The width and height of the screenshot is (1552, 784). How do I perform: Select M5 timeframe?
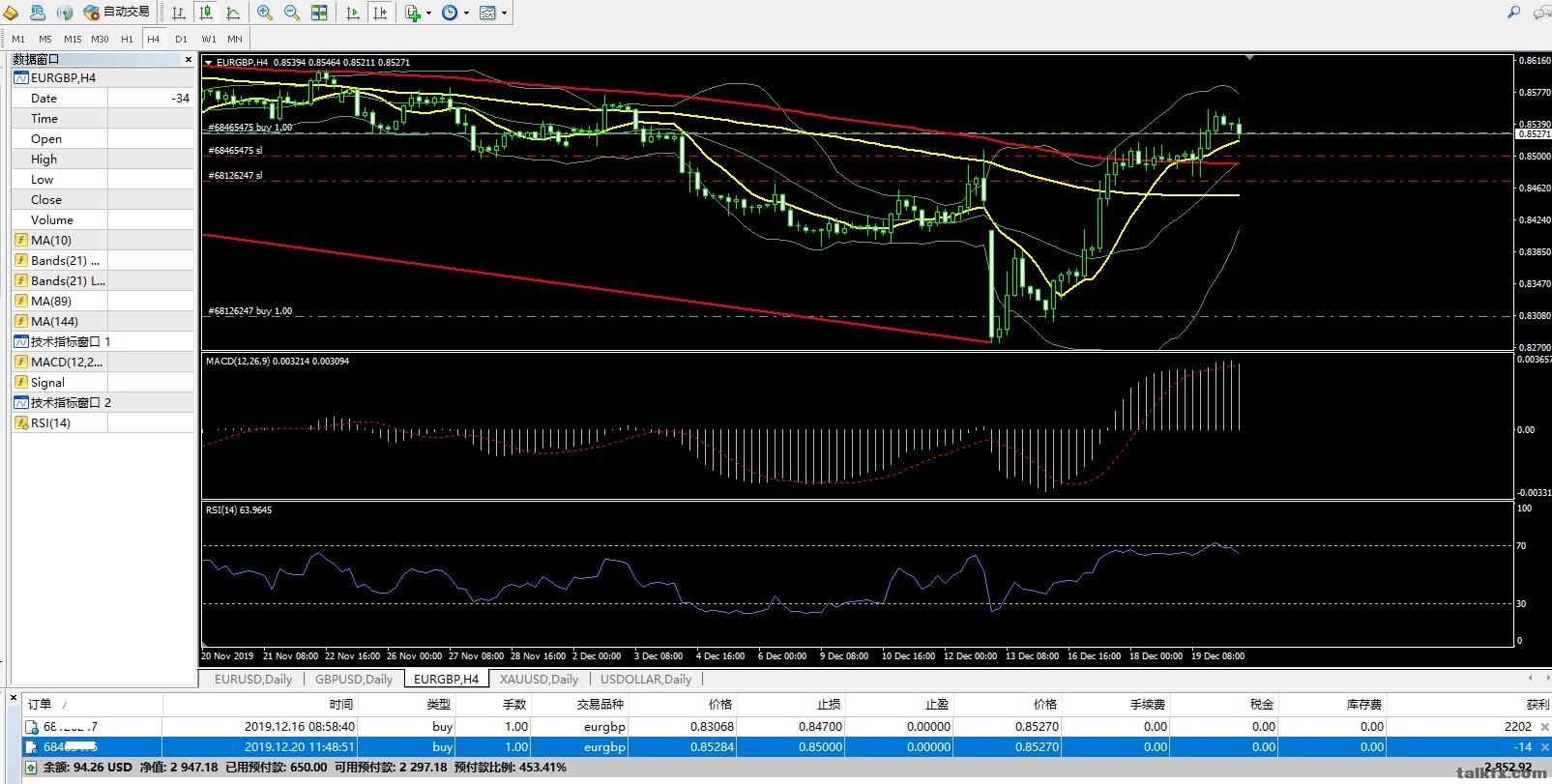45,39
